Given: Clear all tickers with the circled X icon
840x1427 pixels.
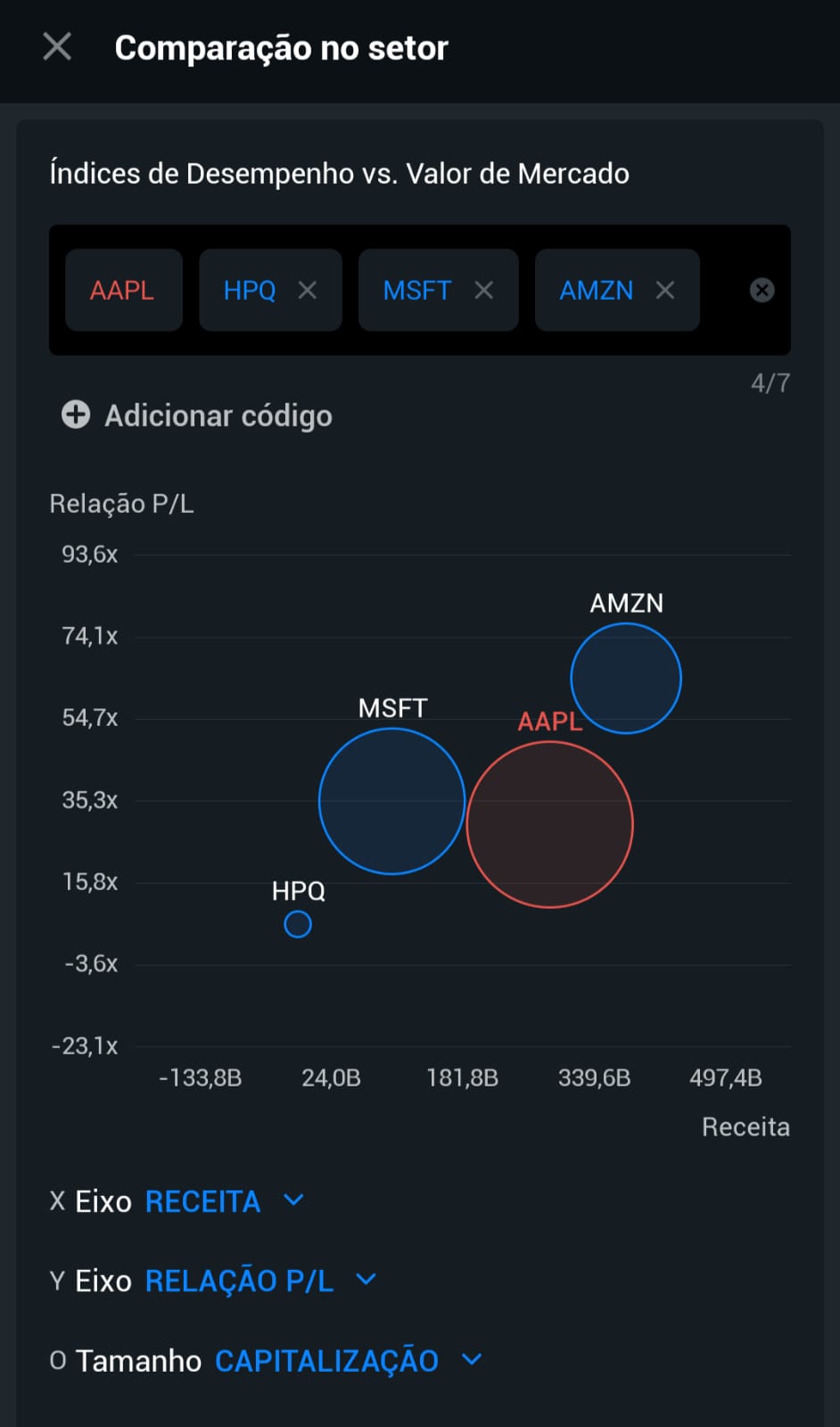Looking at the screenshot, I should (x=762, y=290).
